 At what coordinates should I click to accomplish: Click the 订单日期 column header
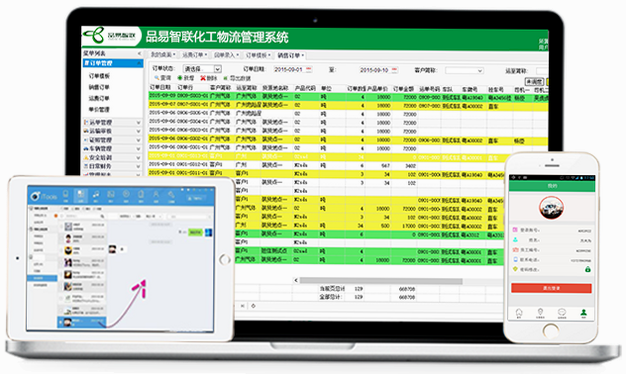pyautogui.click(x=160, y=87)
